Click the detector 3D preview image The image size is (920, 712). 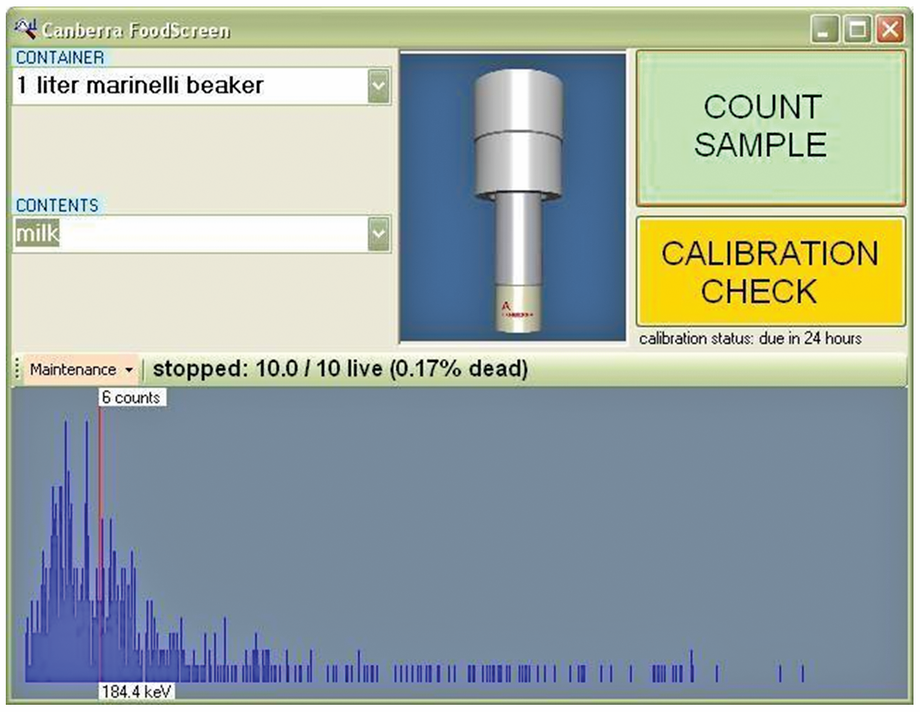[512, 197]
